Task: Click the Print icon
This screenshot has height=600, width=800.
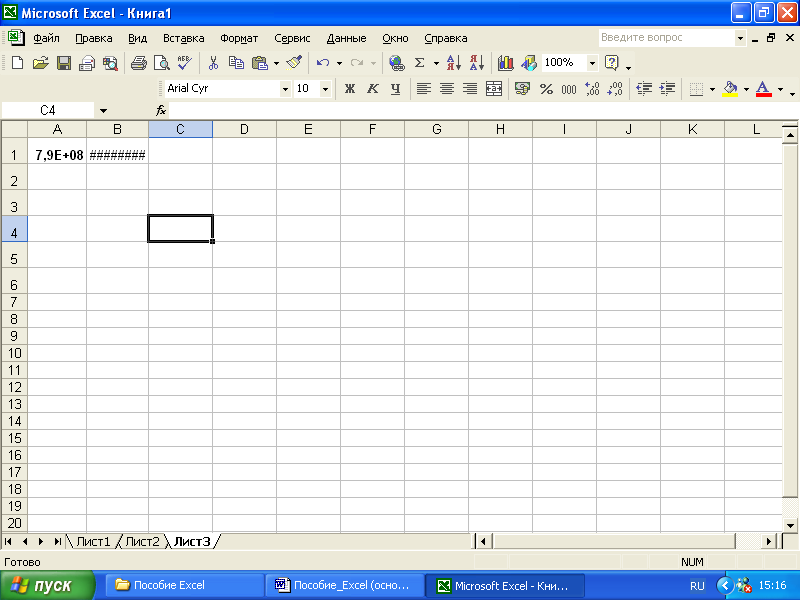Action: [x=139, y=63]
